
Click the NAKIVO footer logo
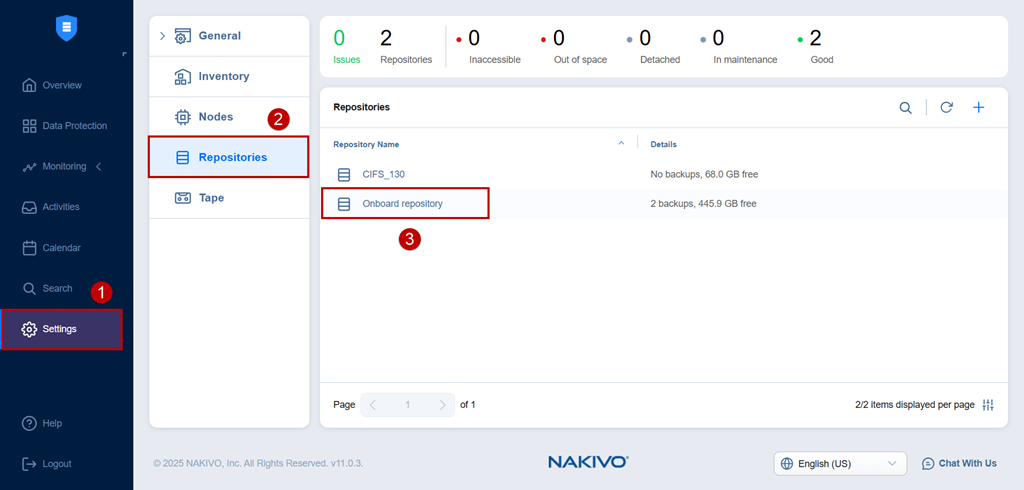click(588, 463)
